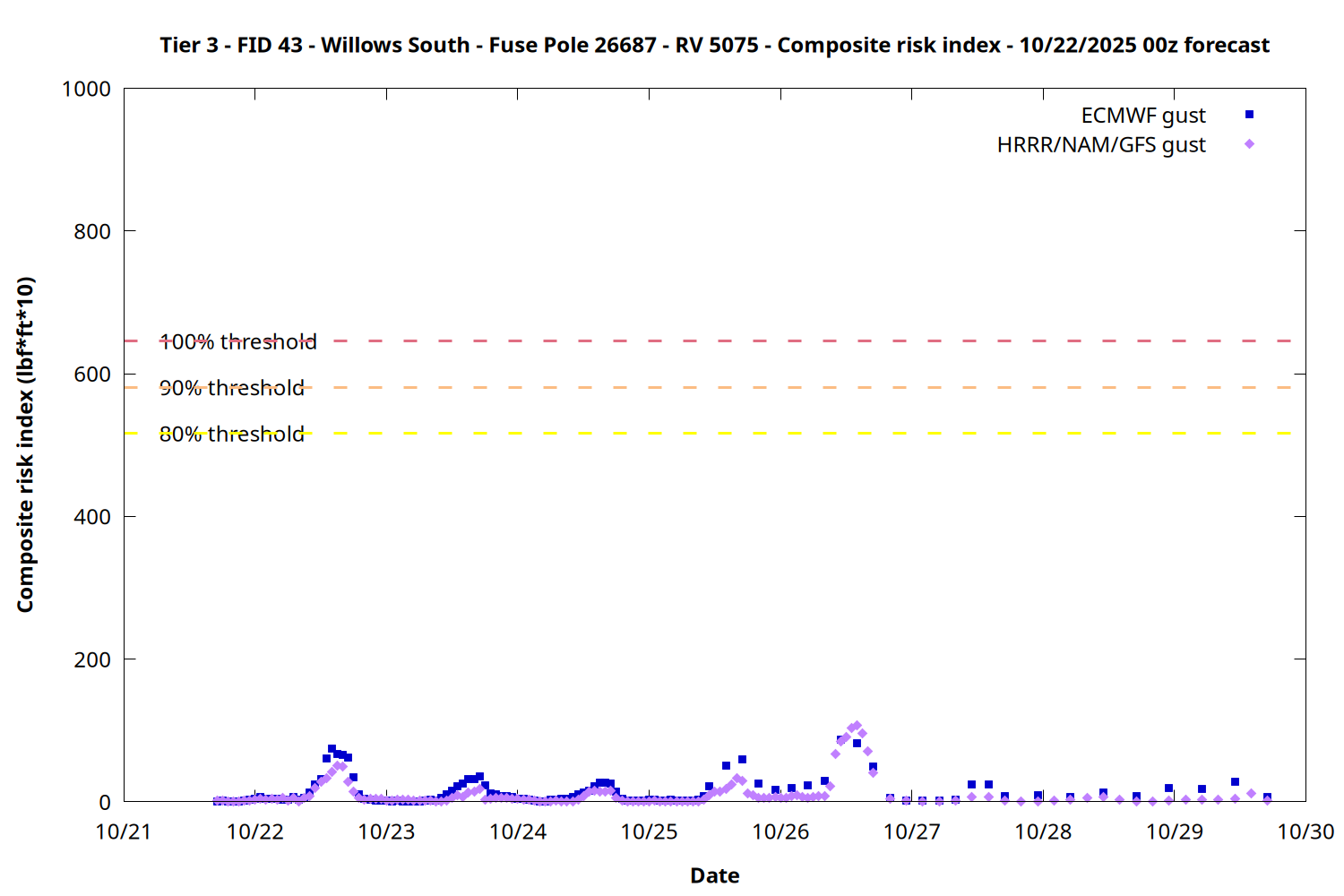Click the chart title text
This screenshot has width=1344, height=896.
[714, 46]
